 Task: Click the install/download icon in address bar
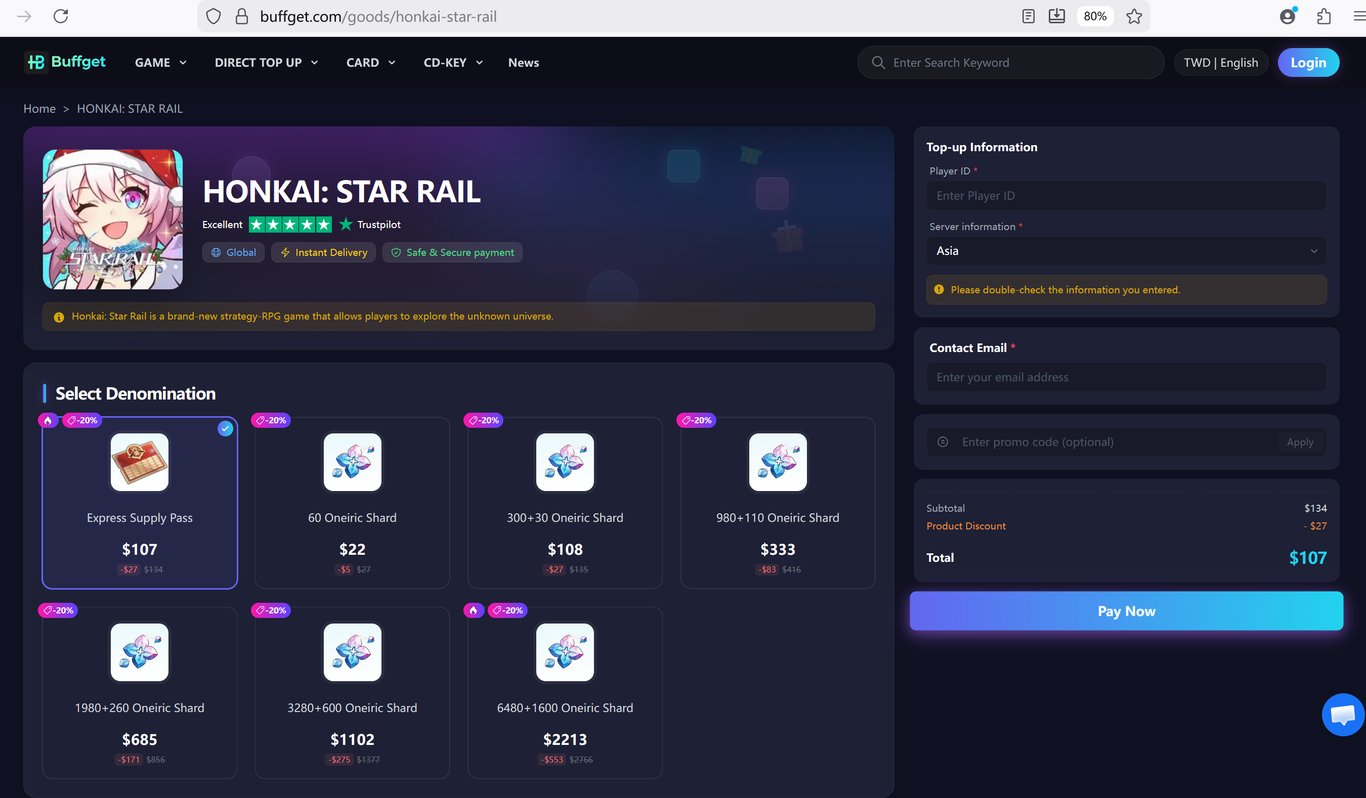coord(1057,16)
